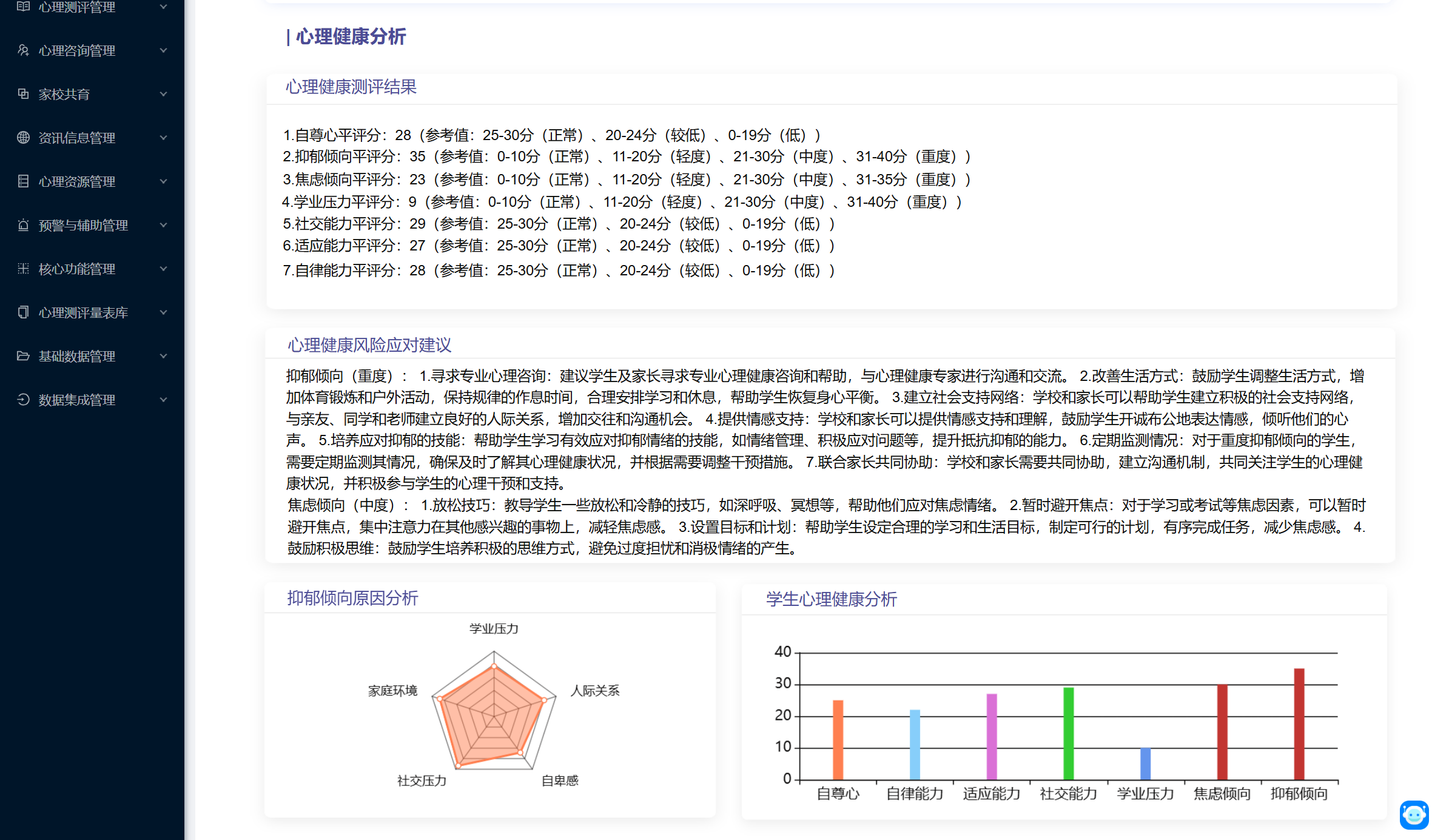The image size is (1449, 840).
Task: Click the folder icon for 基础数据管理
Action: pyautogui.click(x=23, y=356)
